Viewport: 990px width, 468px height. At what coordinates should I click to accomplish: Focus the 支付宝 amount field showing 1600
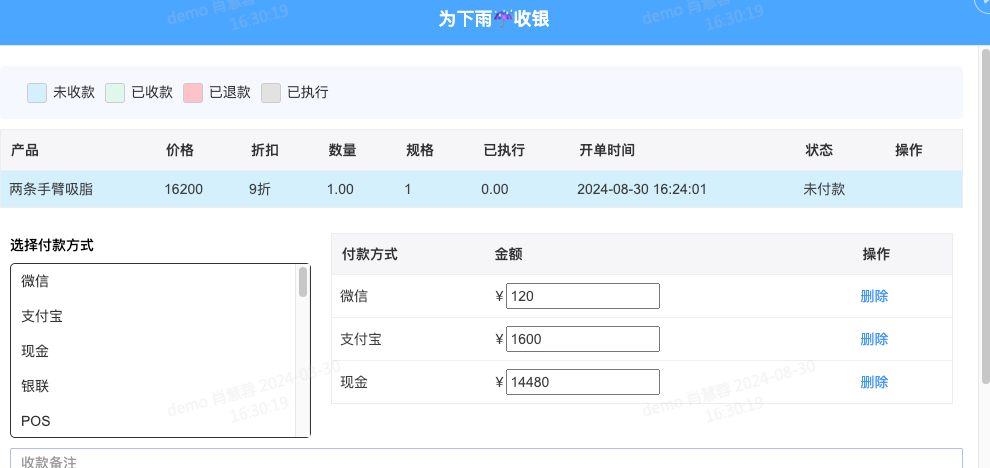click(583, 339)
